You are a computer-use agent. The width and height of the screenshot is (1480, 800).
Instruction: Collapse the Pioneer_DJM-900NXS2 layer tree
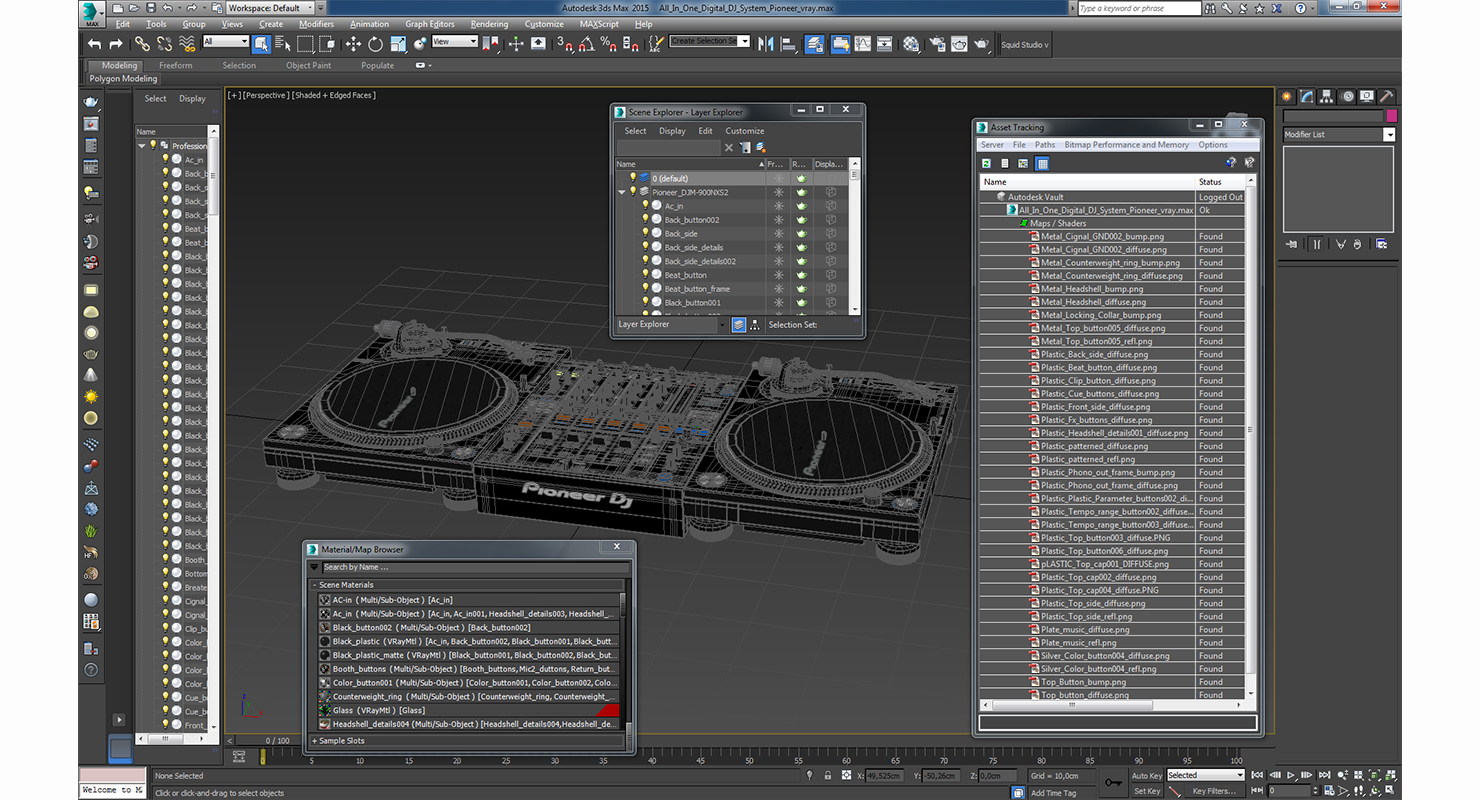621,191
